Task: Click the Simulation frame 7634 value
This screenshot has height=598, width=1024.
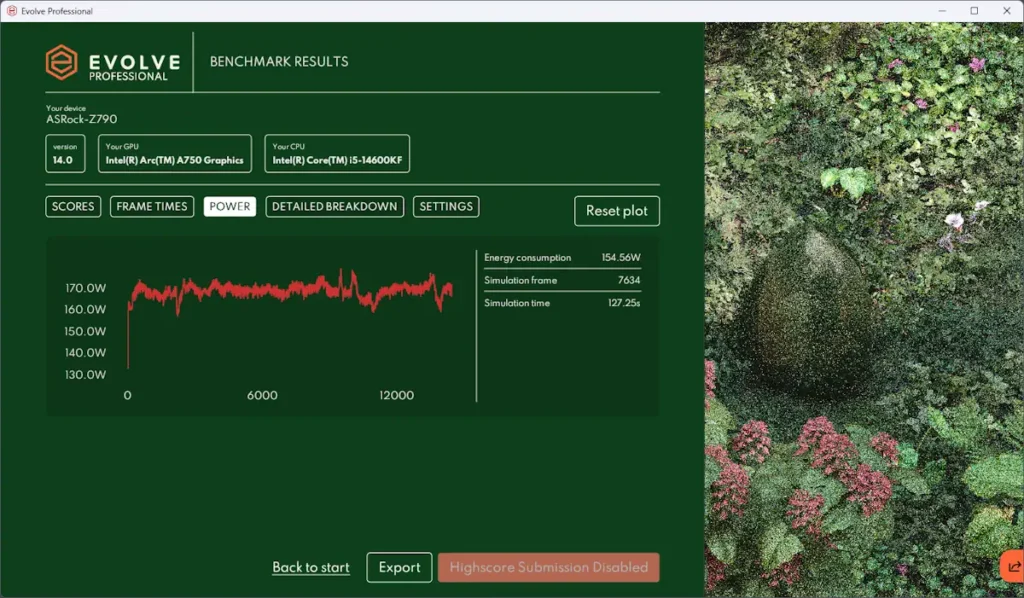Action: (629, 280)
